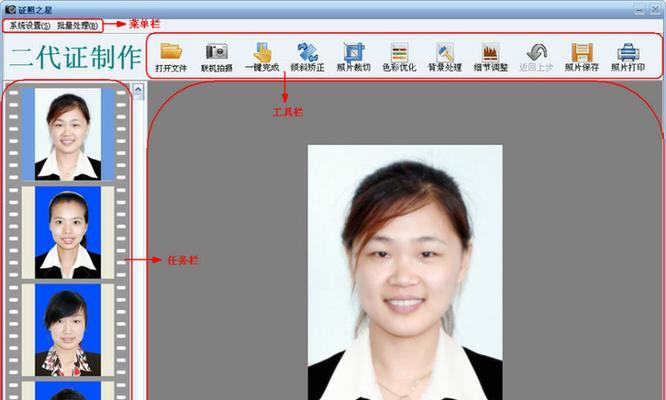
Task: Open 色彩优化 color optimization
Action: coord(399,57)
